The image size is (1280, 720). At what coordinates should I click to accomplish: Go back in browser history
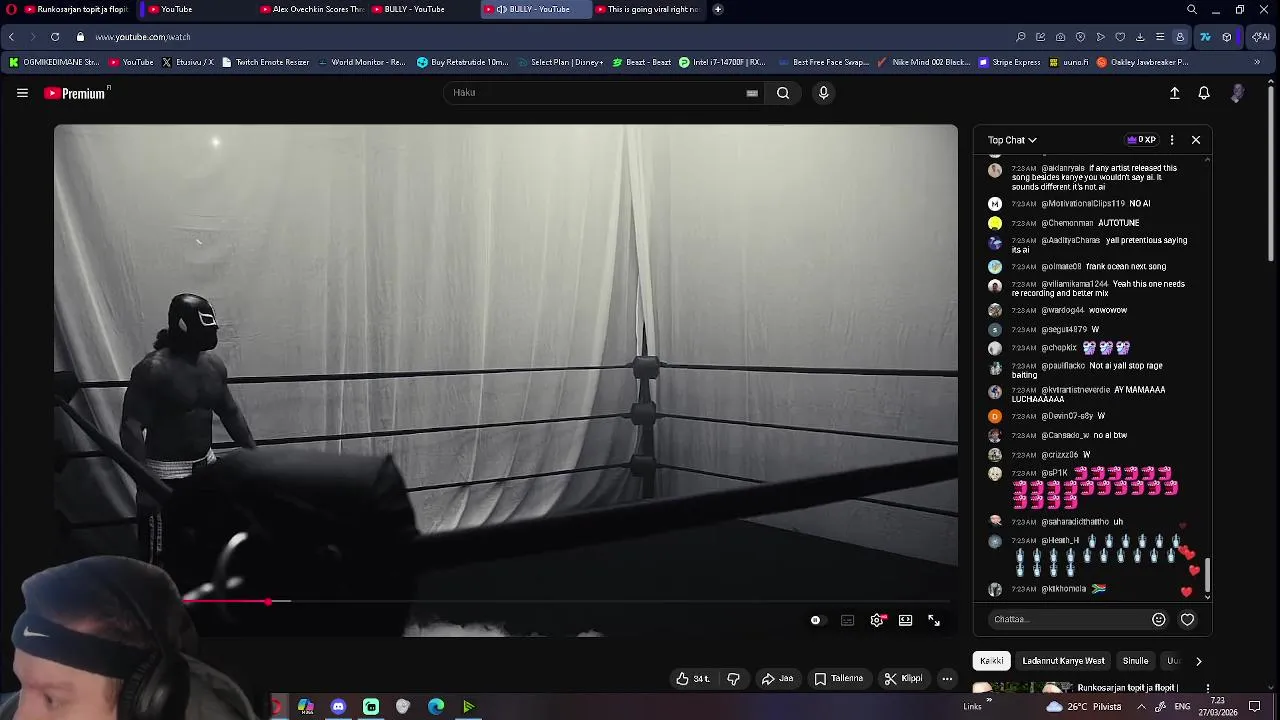click(x=11, y=37)
